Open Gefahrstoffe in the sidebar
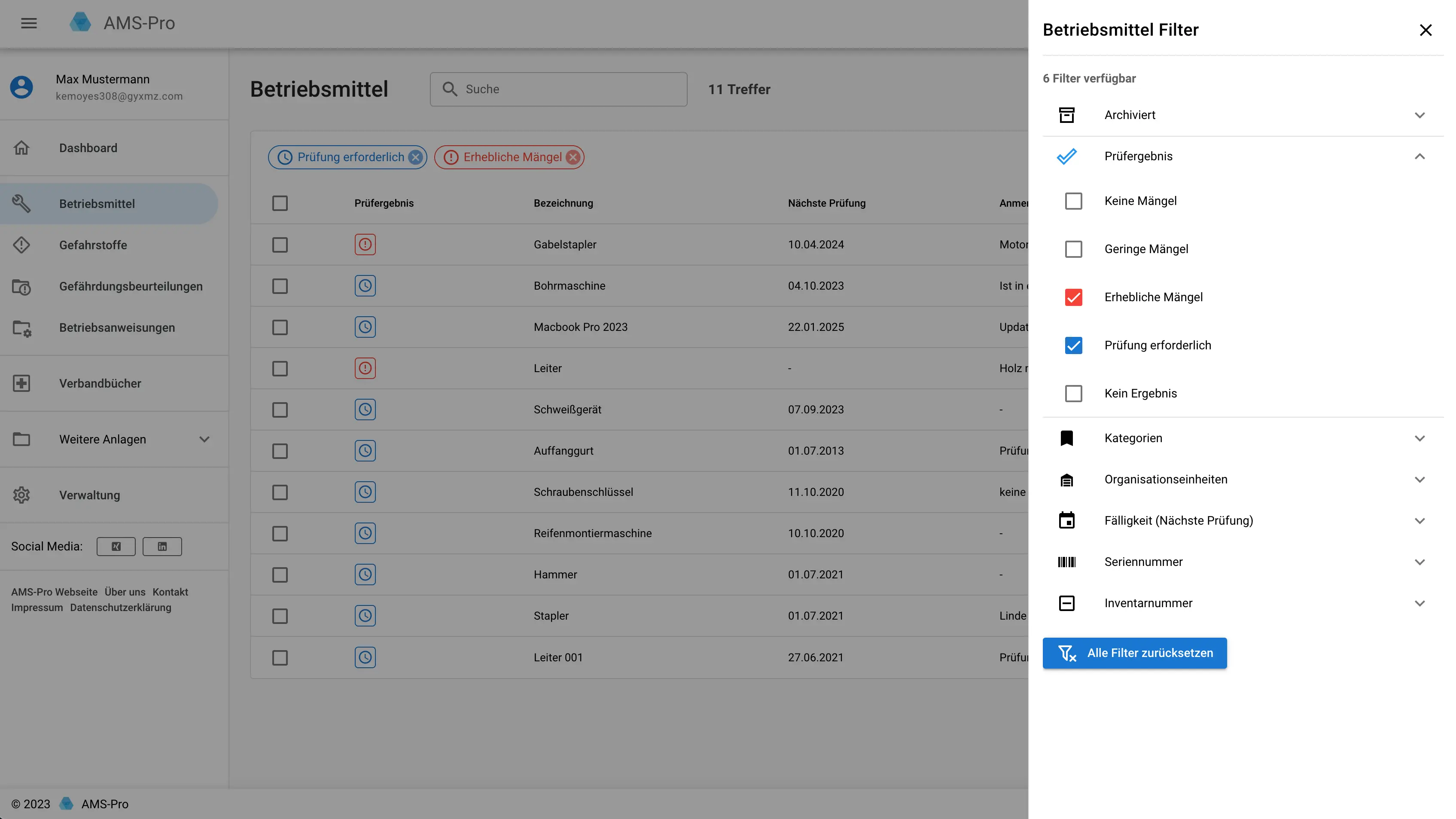This screenshot has width=1456, height=819. [x=93, y=245]
